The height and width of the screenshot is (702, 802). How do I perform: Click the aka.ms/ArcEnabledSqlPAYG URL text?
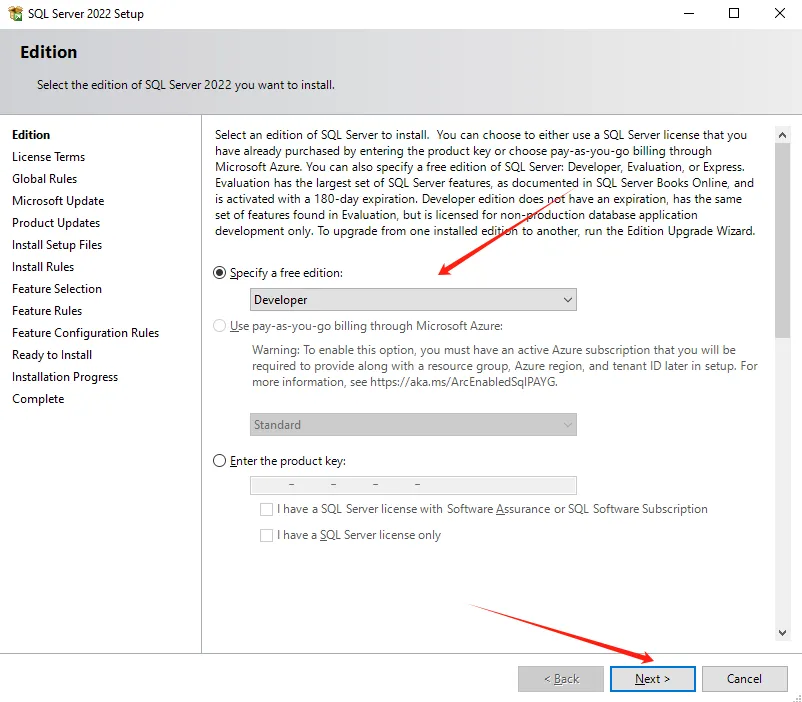pos(463,382)
